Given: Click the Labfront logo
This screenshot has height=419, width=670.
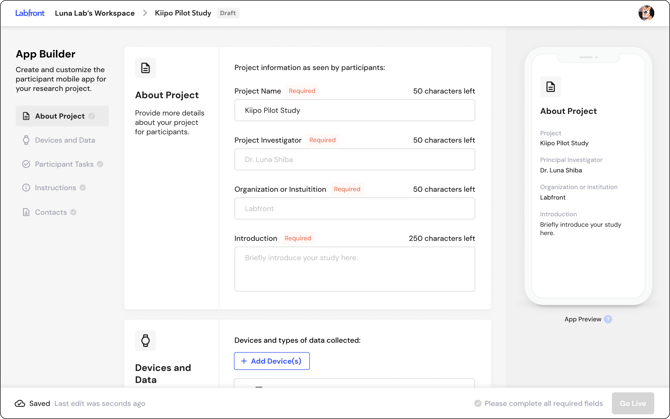Looking at the screenshot, I should click(30, 13).
